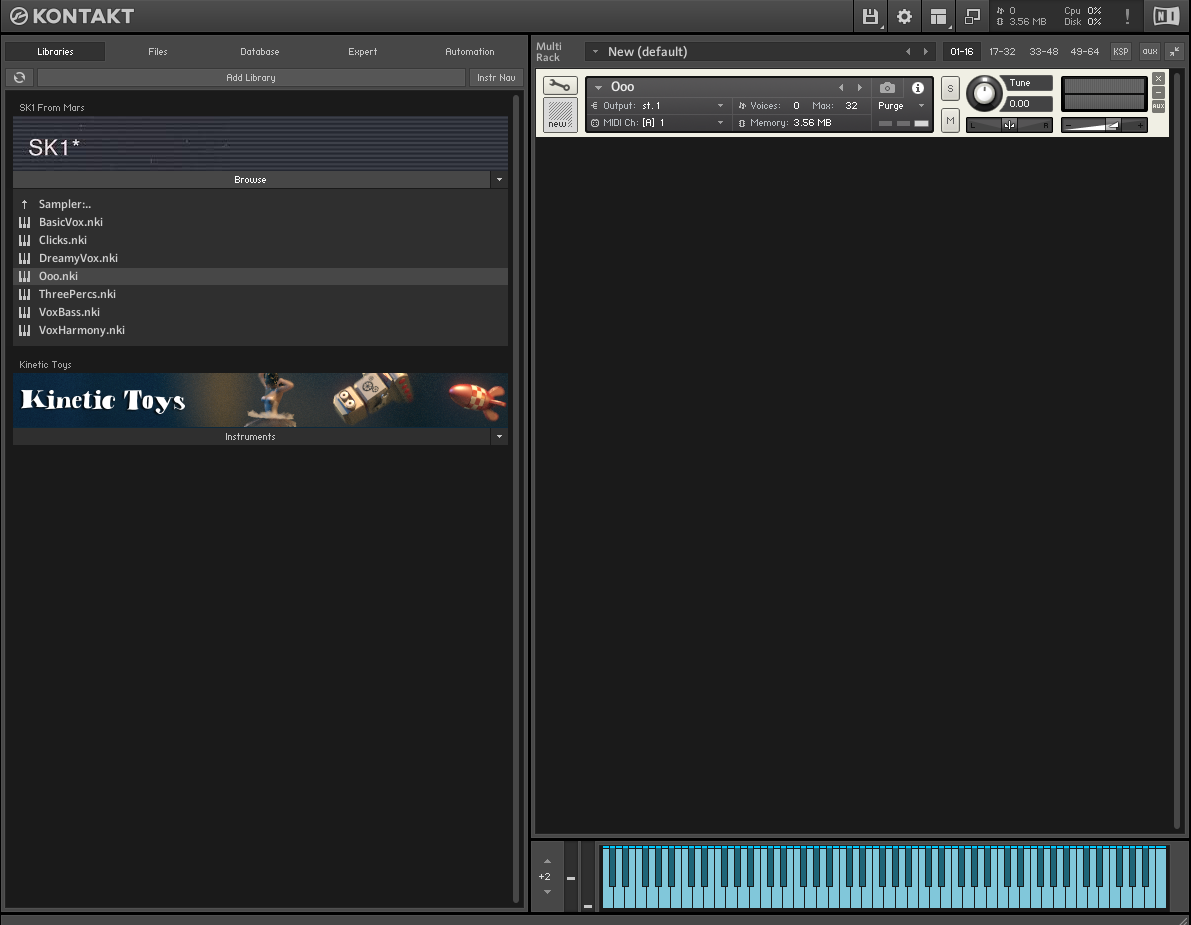
Task: Click the piano icon beside Clicks.nki
Action: coord(25,240)
